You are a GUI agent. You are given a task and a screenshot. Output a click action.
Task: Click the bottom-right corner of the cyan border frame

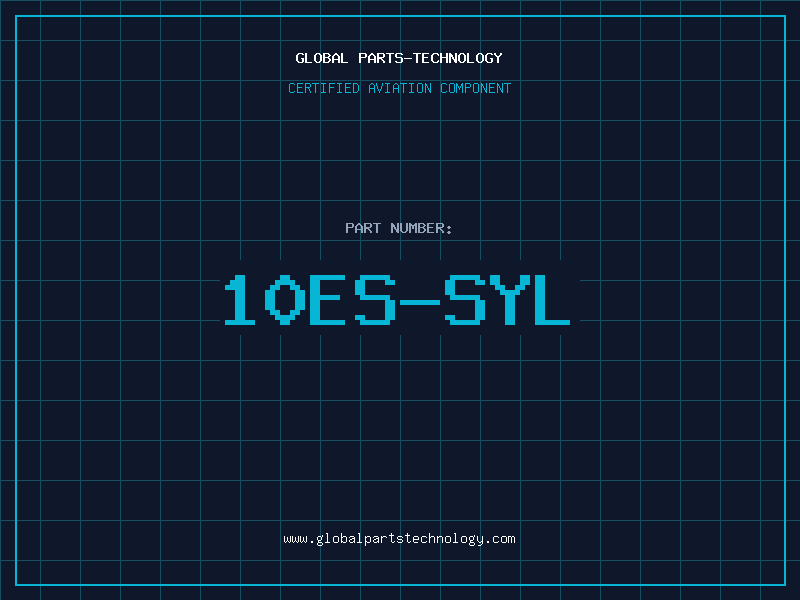click(x=784, y=584)
